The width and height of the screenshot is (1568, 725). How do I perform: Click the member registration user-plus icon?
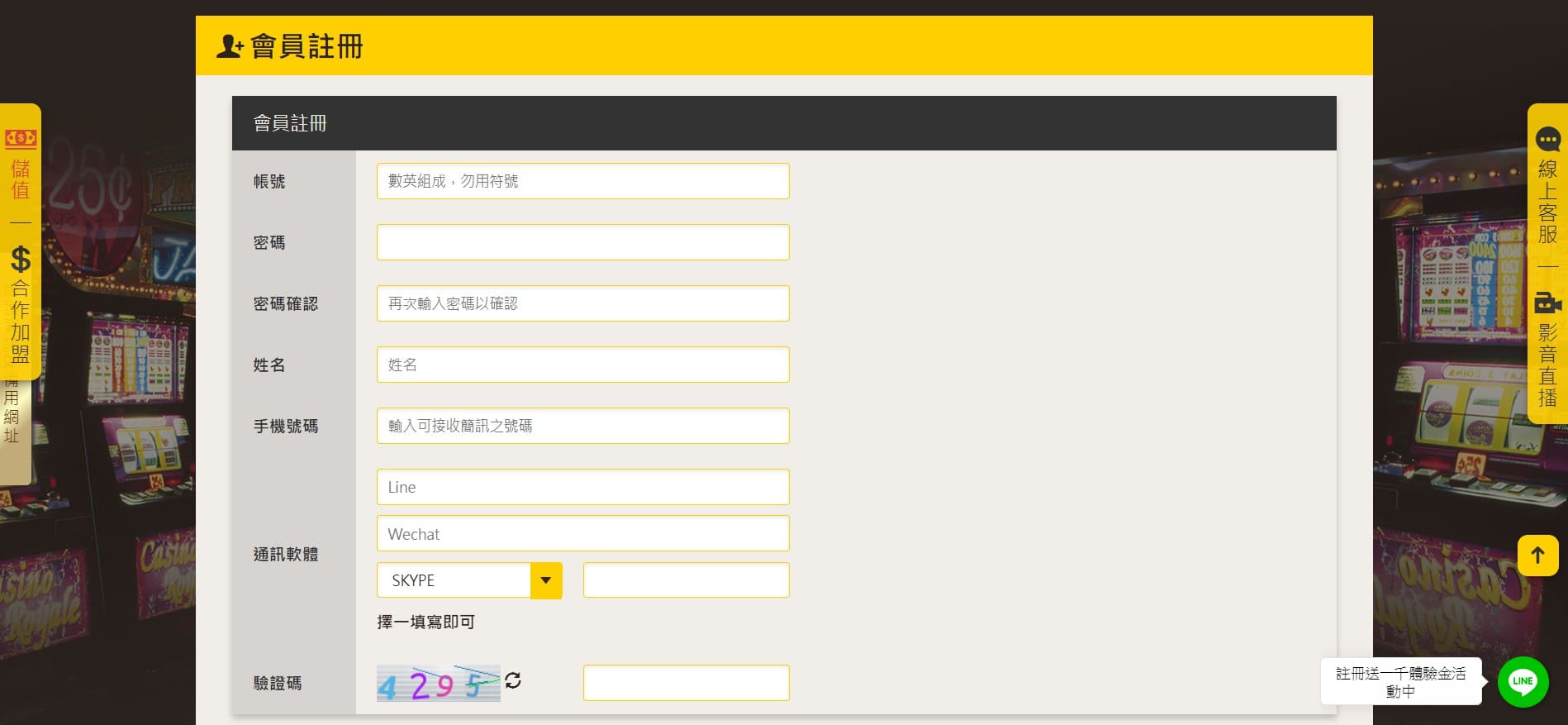tap(230, 46)
